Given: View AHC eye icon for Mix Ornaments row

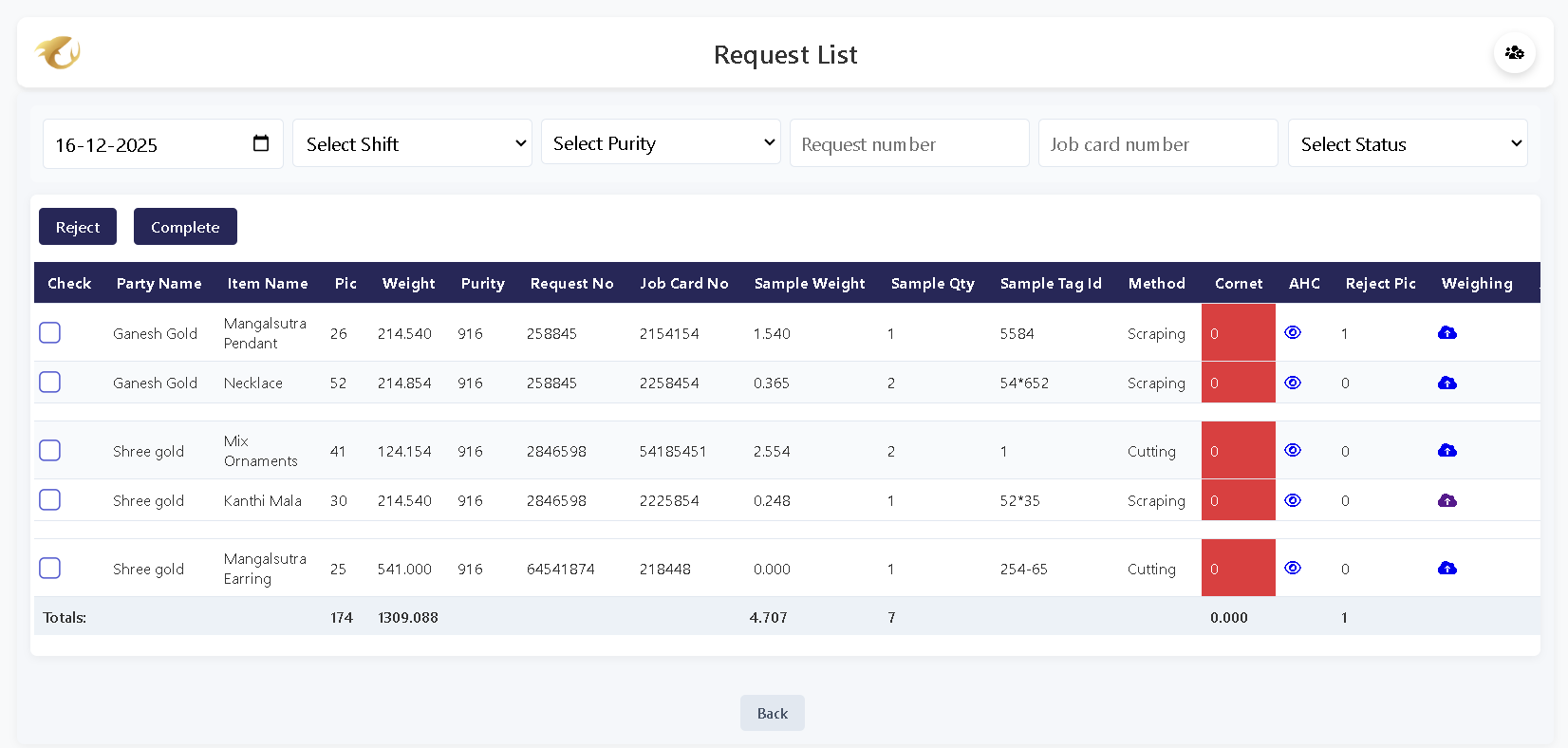Looking at the screenshot, I should pyautogui.click(x=1292, y=450).
